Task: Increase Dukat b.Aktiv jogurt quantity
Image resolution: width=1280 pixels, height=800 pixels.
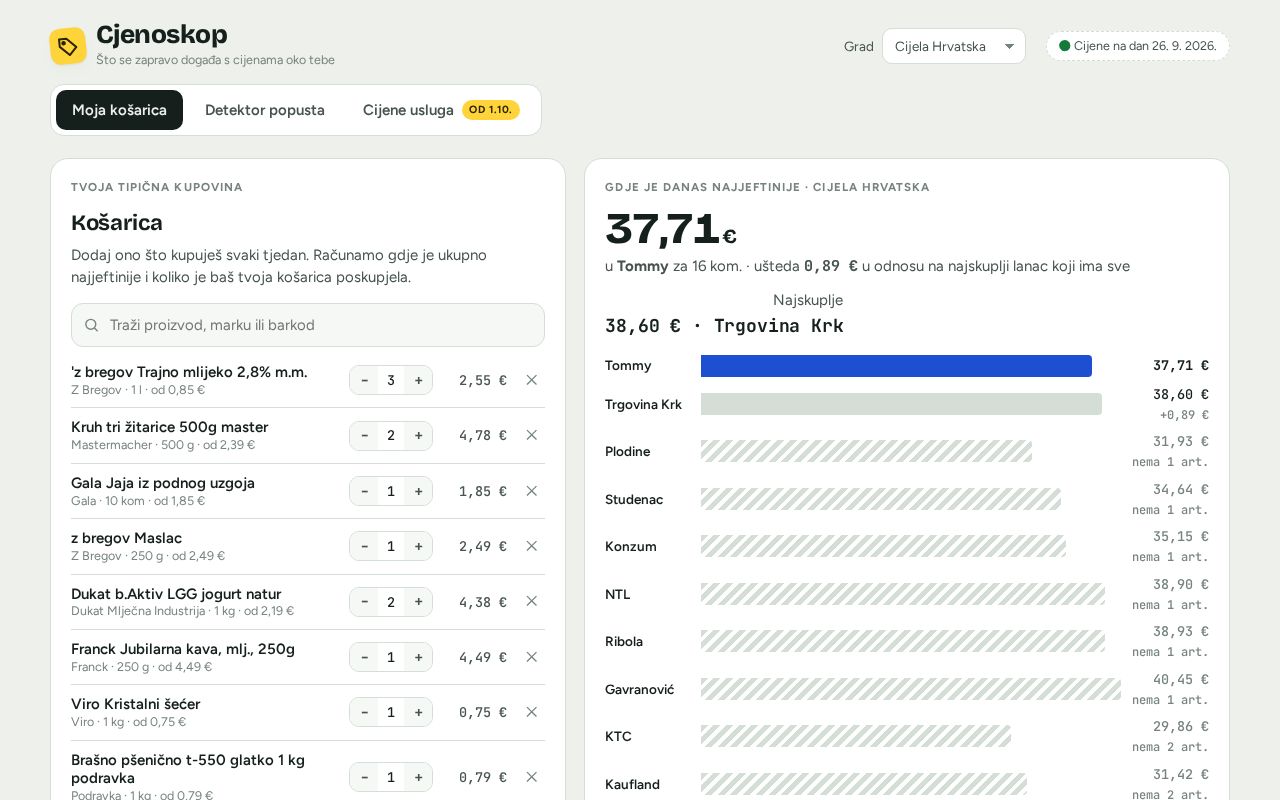Action: (x=418, y=601)
